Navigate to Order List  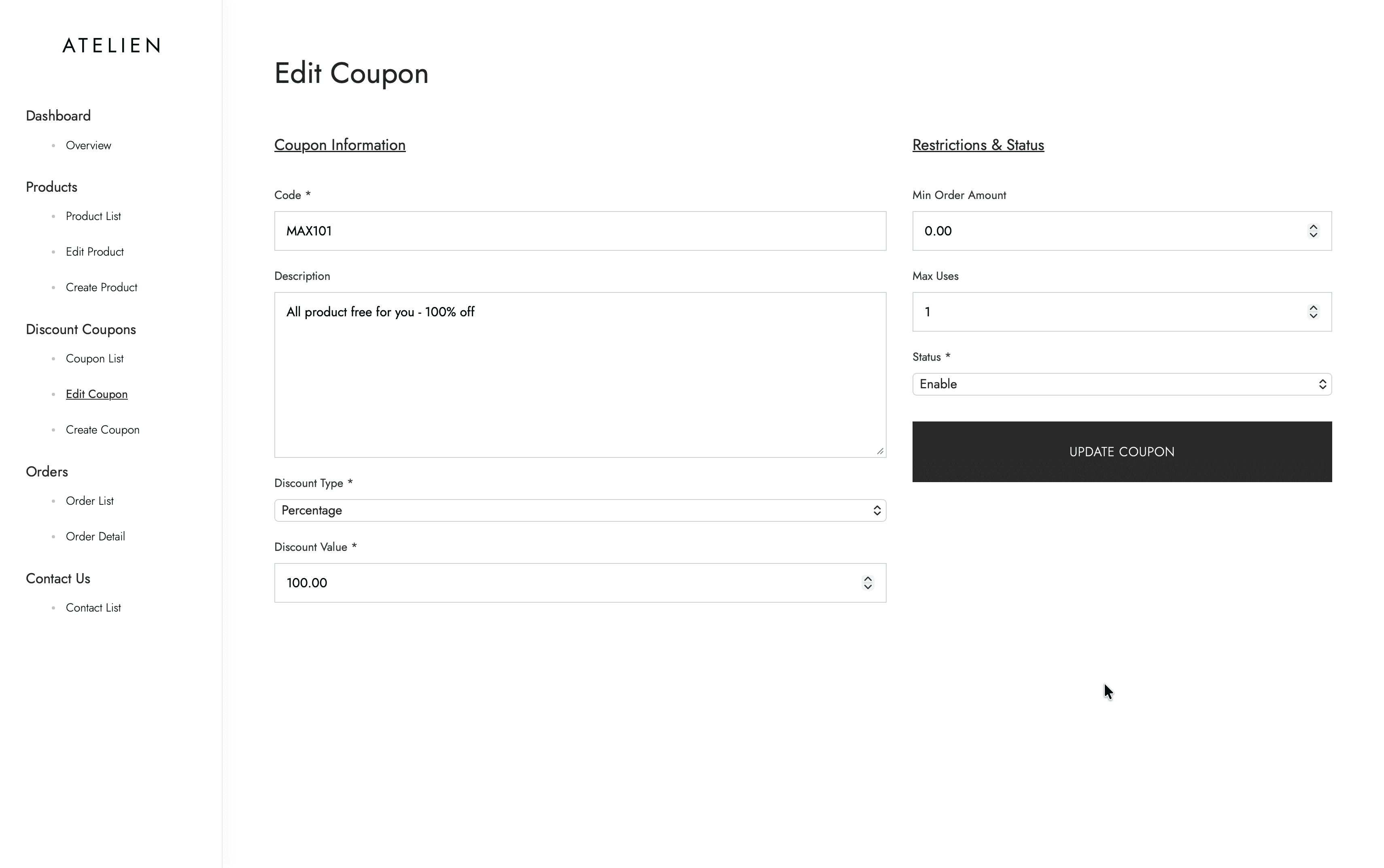click(90, 501)
